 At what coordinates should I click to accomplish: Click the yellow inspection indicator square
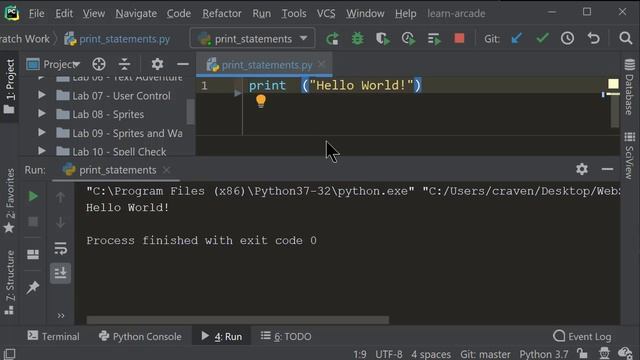tap(613, 84)
